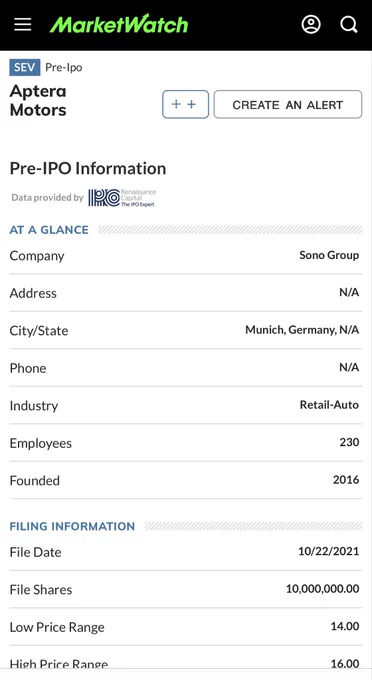Select the SEV ticker badge
372x680 pixels.
coord(25,68)
